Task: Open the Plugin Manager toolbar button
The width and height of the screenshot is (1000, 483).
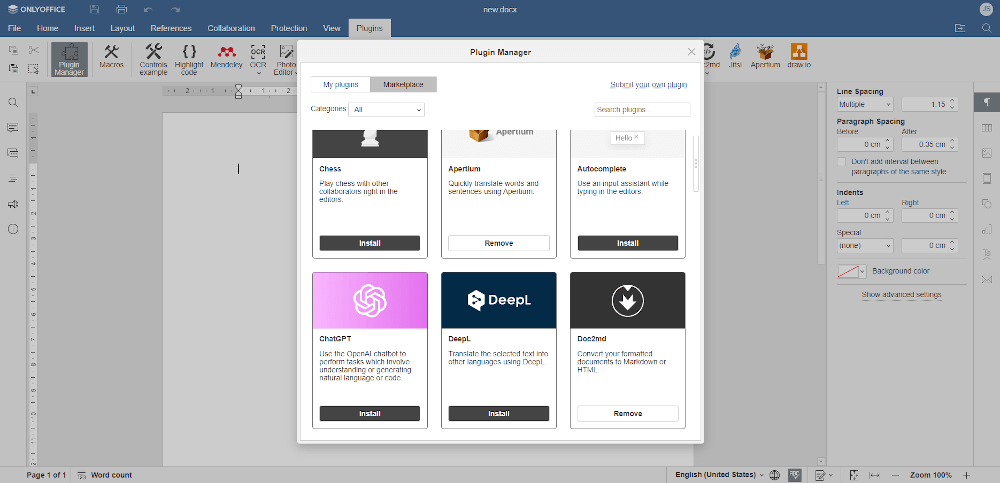Action: (69, 59)
